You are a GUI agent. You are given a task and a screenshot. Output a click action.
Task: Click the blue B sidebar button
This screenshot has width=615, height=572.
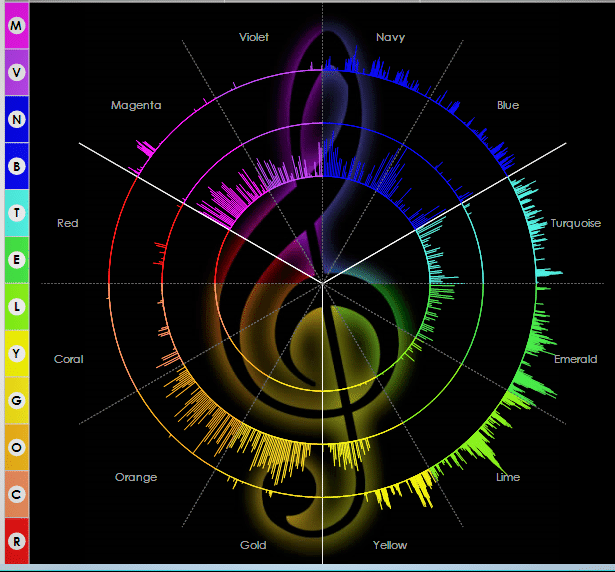click(16, 166)
